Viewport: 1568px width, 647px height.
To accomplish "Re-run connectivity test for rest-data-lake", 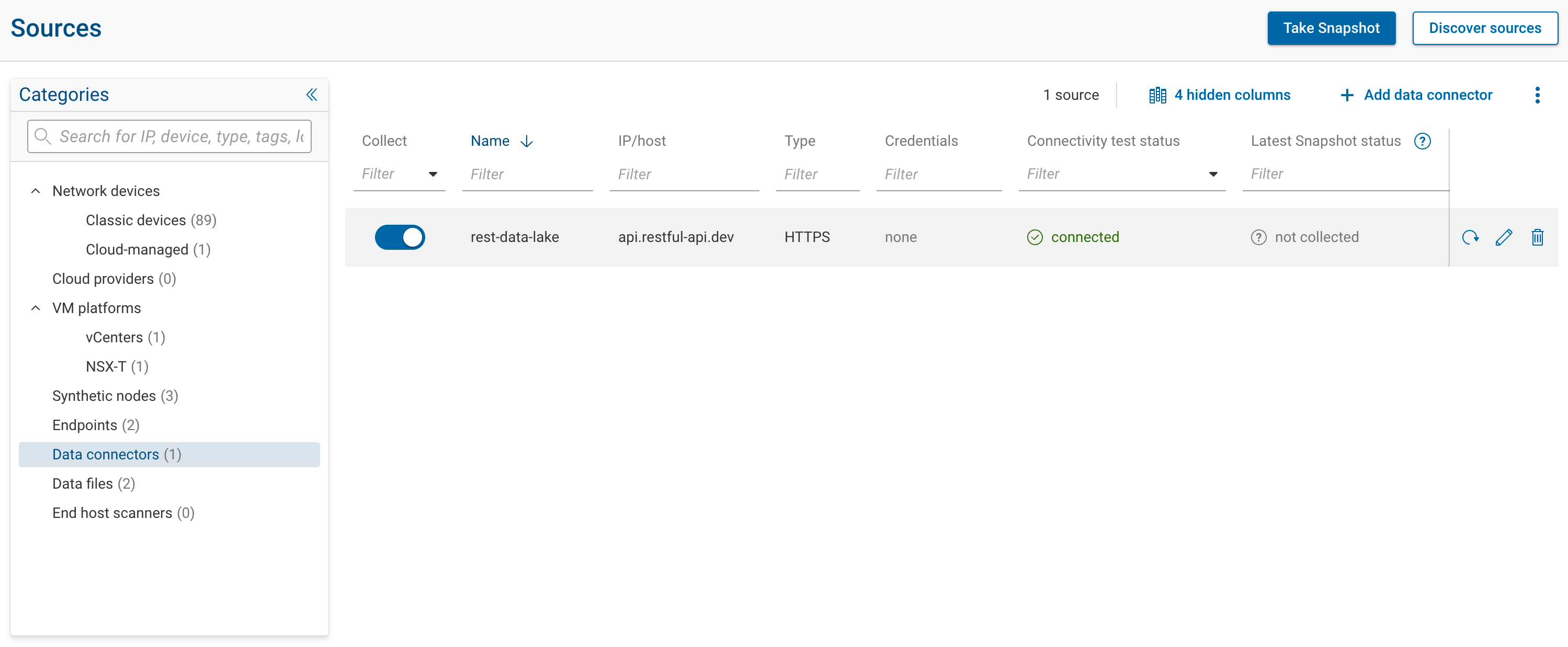I will (1471, 237).
